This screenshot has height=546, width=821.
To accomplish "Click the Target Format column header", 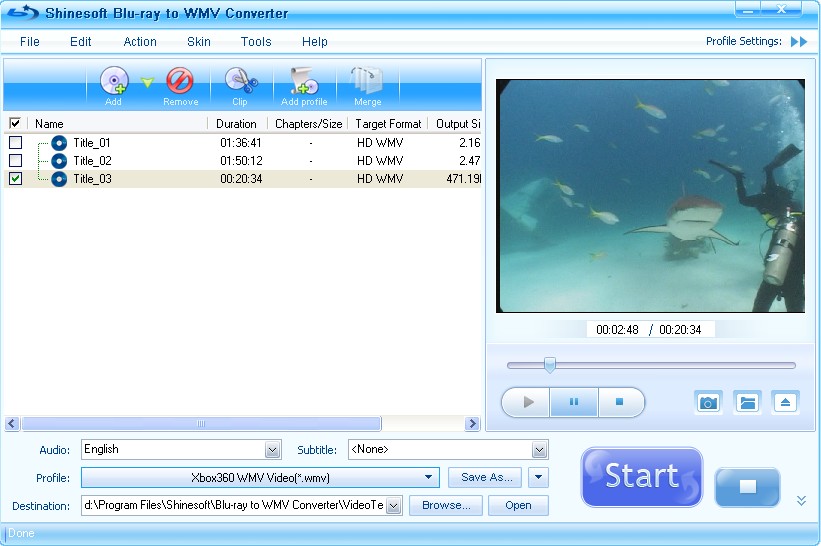I will pyautogui.click(x=388, y=124).
